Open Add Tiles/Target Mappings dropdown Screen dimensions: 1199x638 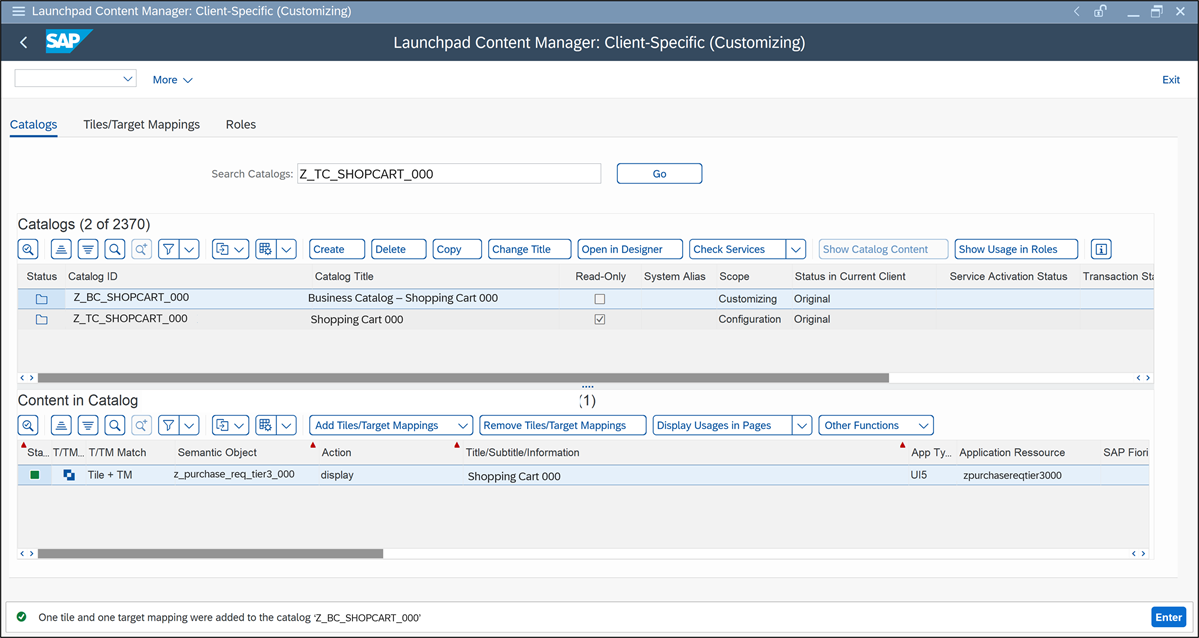click(463, 425)
